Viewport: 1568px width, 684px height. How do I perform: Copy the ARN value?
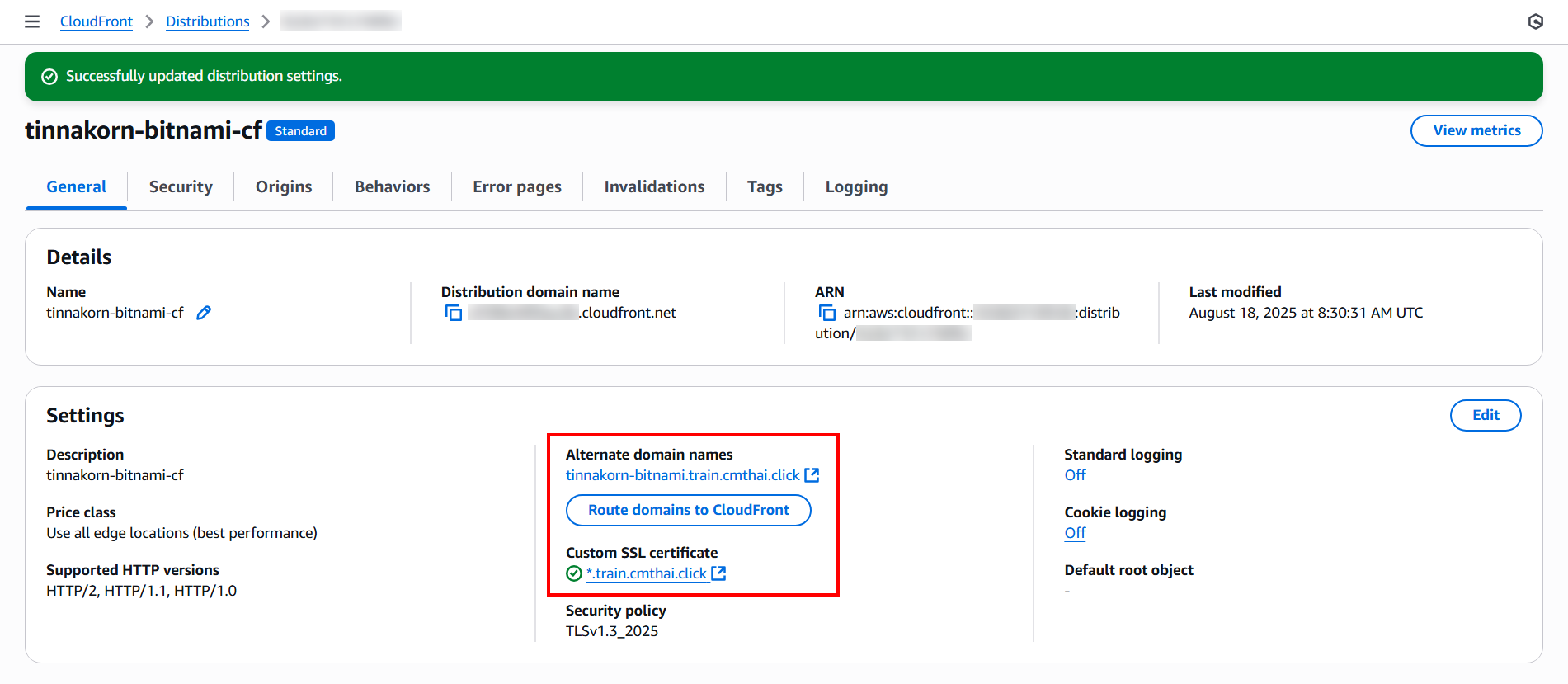pyautogui.click(x=826, y=313)
